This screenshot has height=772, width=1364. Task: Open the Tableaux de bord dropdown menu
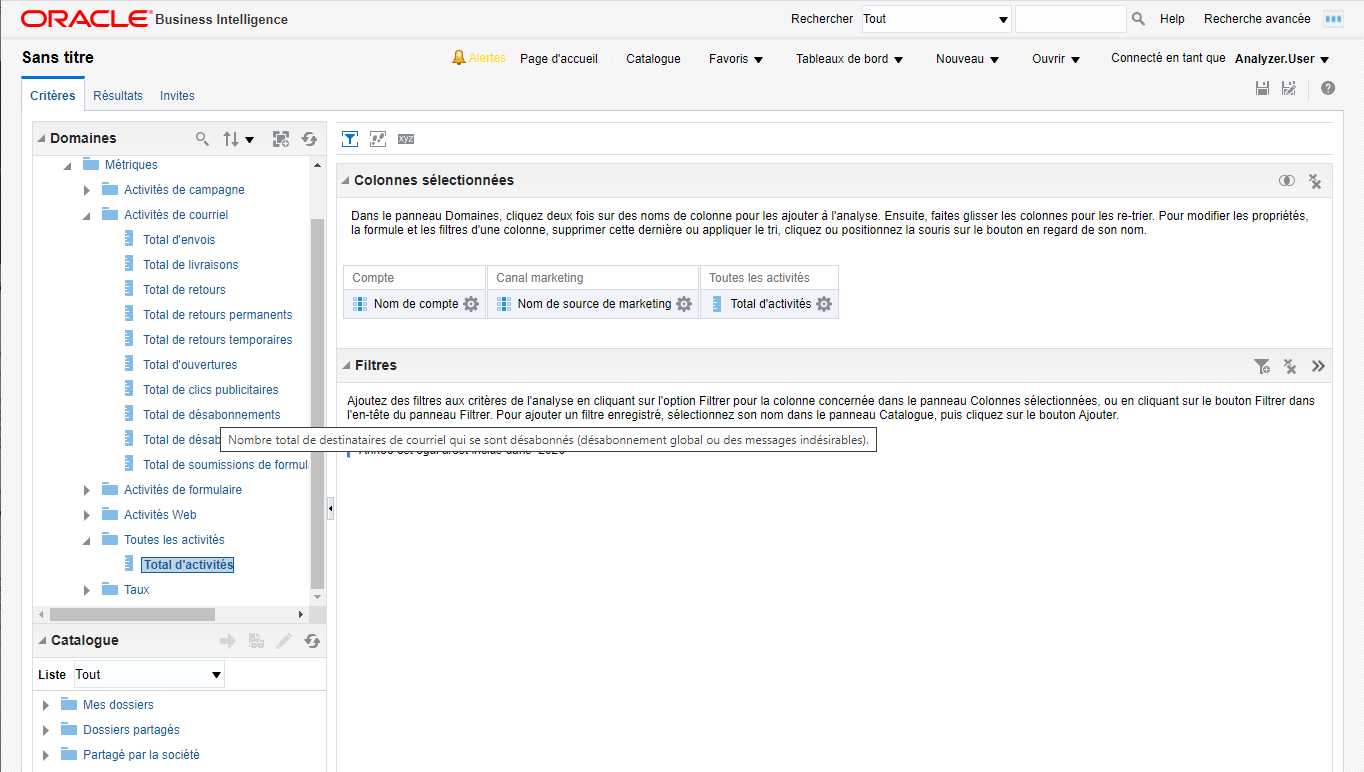click(849, 59)
